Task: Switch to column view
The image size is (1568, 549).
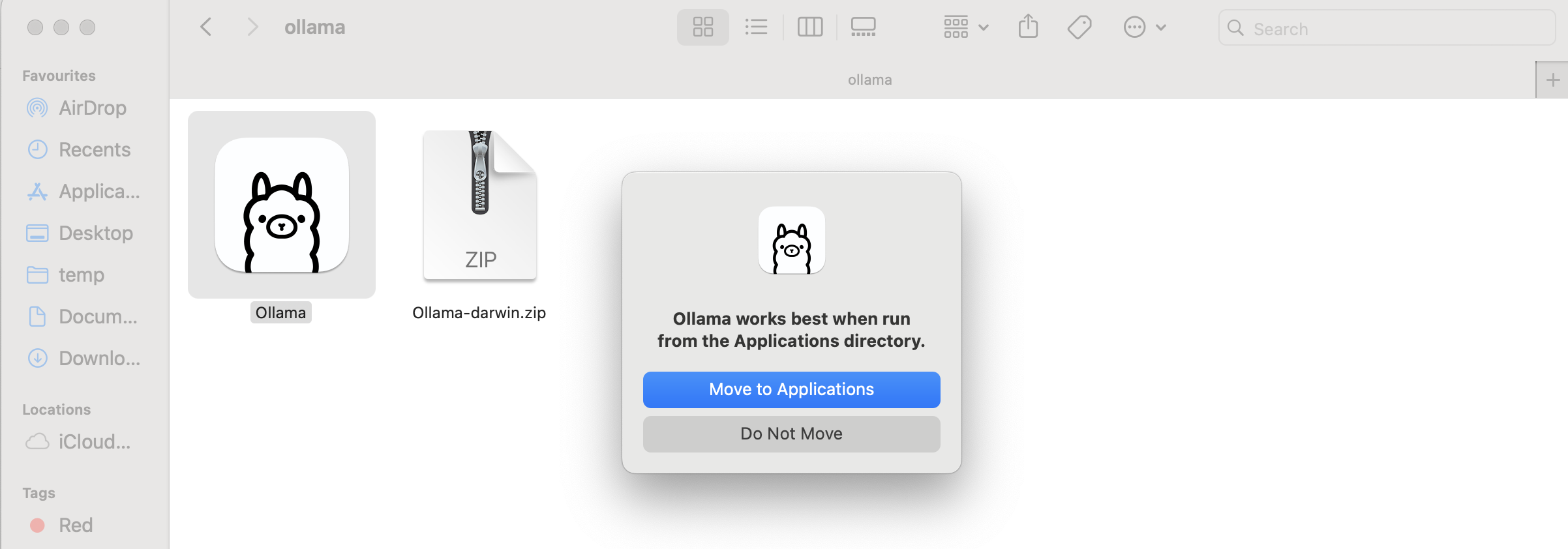Action: (x=809, y=27)
